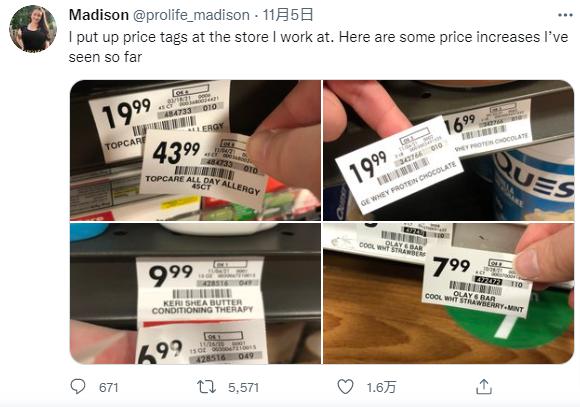Screen dimensions: 580x407
Task: Open the Keri shea butter photo
Action: [x=195, y=293]
